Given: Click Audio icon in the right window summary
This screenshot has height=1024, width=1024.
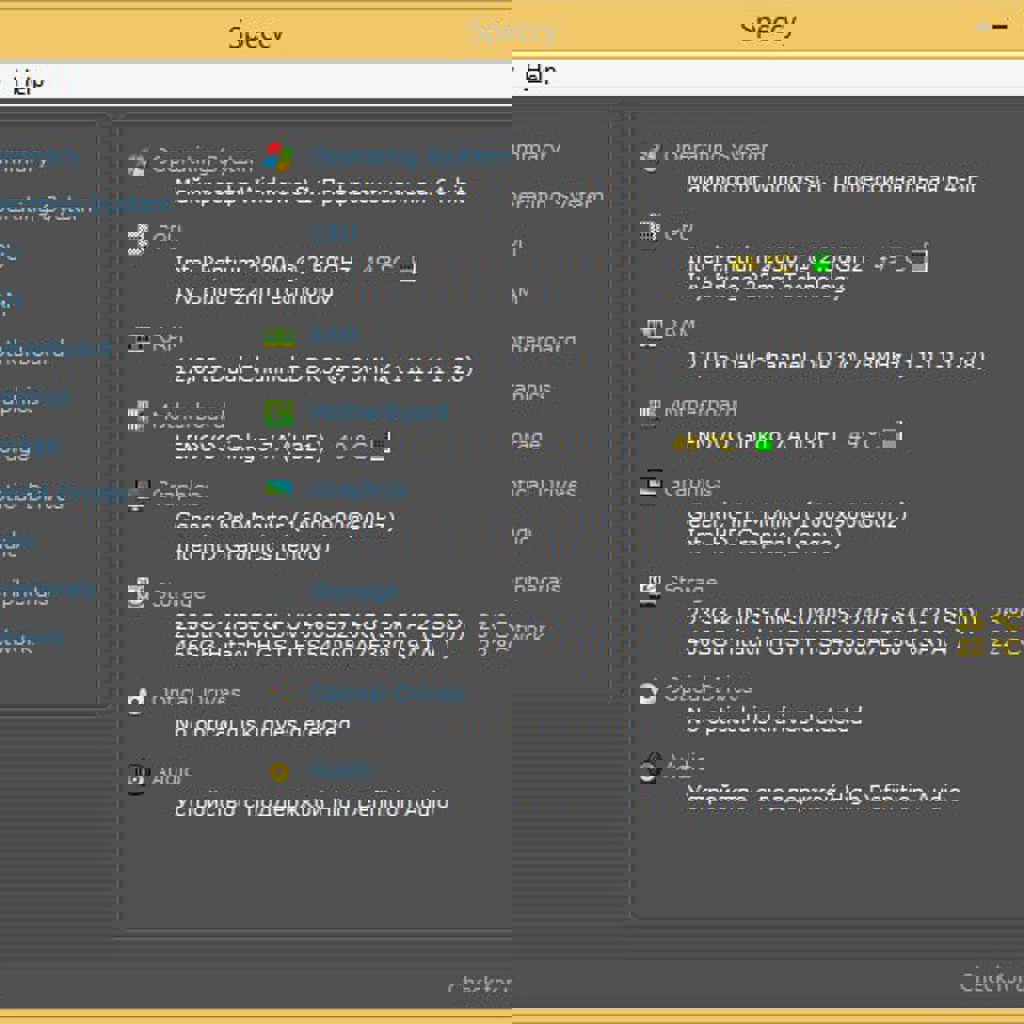Looking at the screenshot, I should (652, 765).
